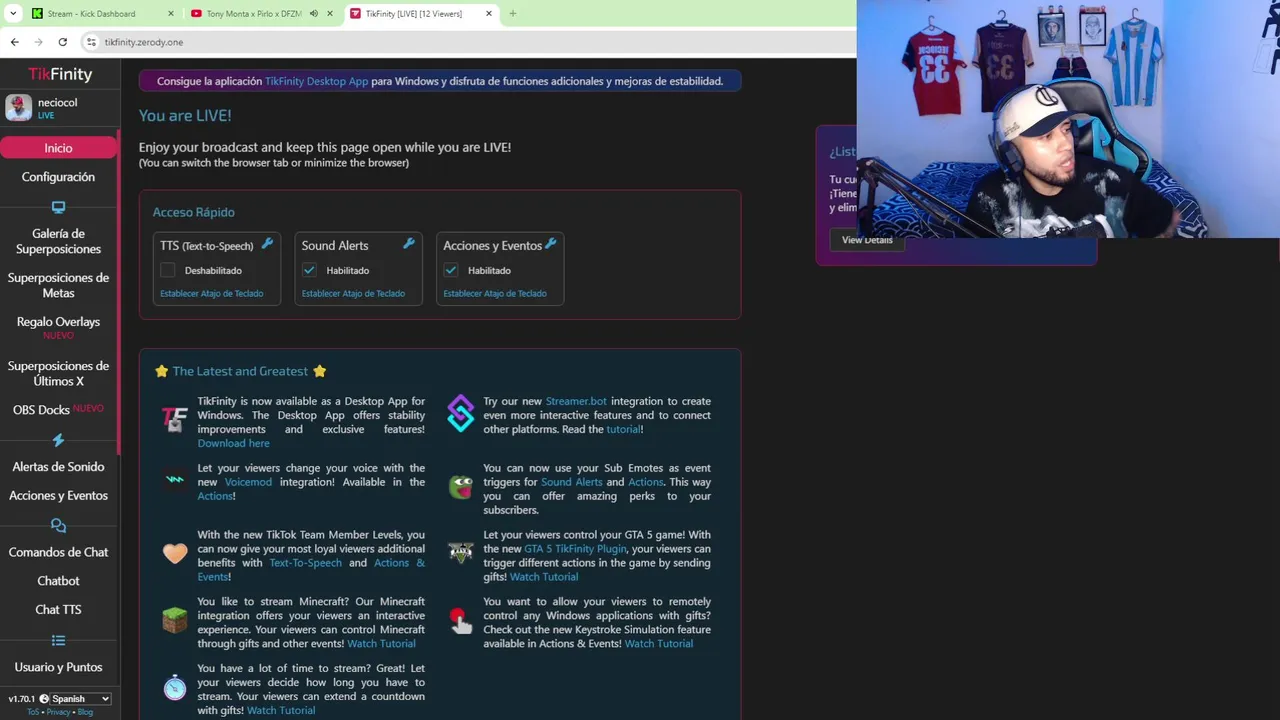Screen dimensions: 1280x720
Task: Click the stopwatch countdown icon
Action: point(175,687)
